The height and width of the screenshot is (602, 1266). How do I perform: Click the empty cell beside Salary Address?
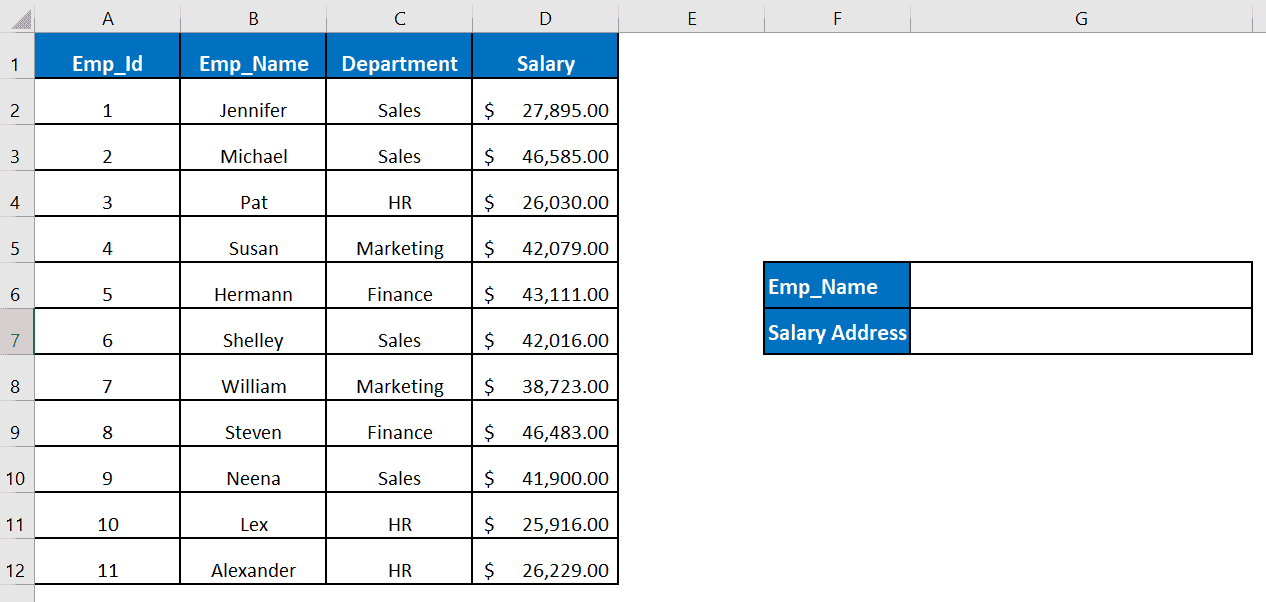click(x=1080, y=332)
